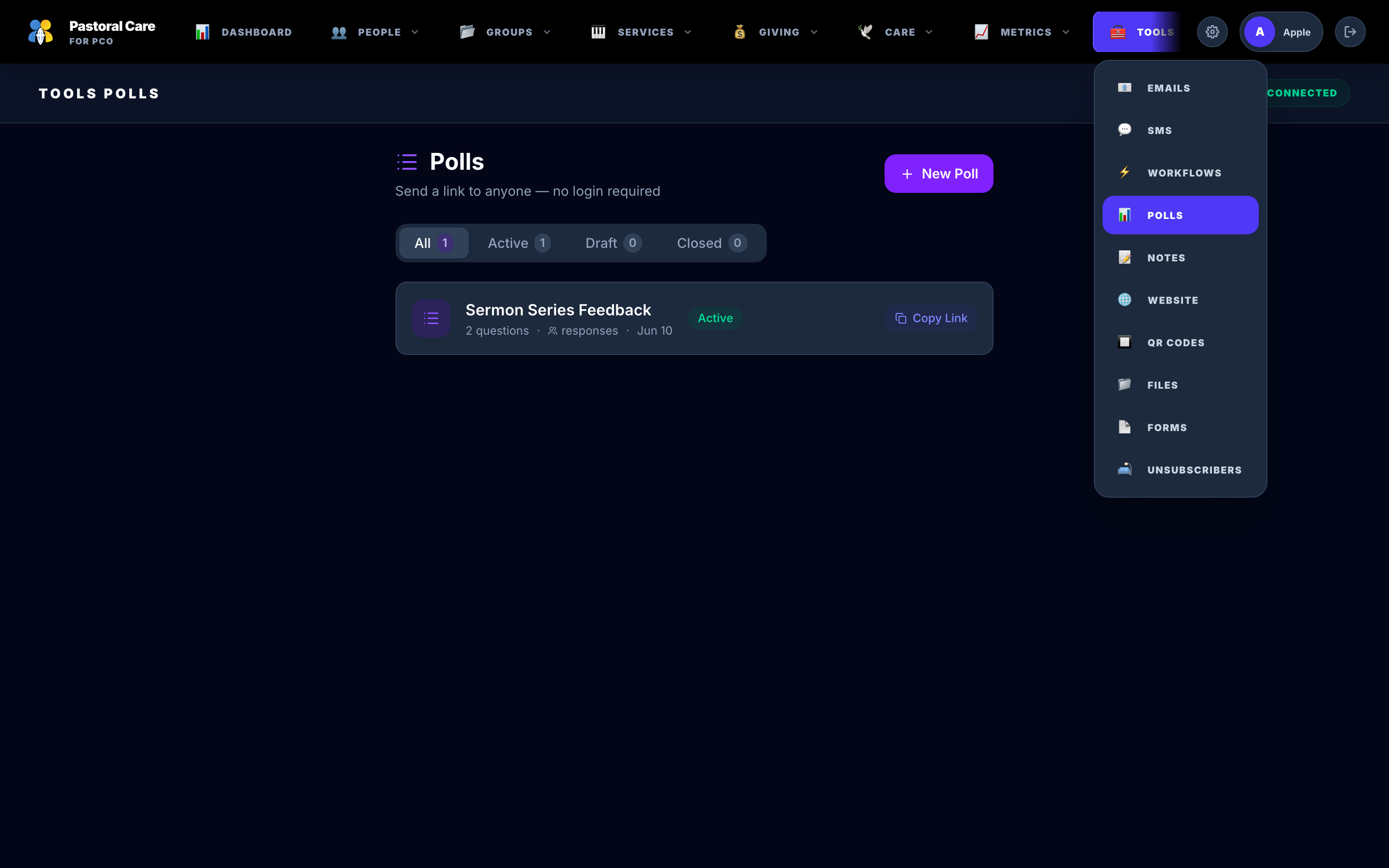Click the Website globe icon
This screenshot has width=1389, height=868.
(1124, 299)
